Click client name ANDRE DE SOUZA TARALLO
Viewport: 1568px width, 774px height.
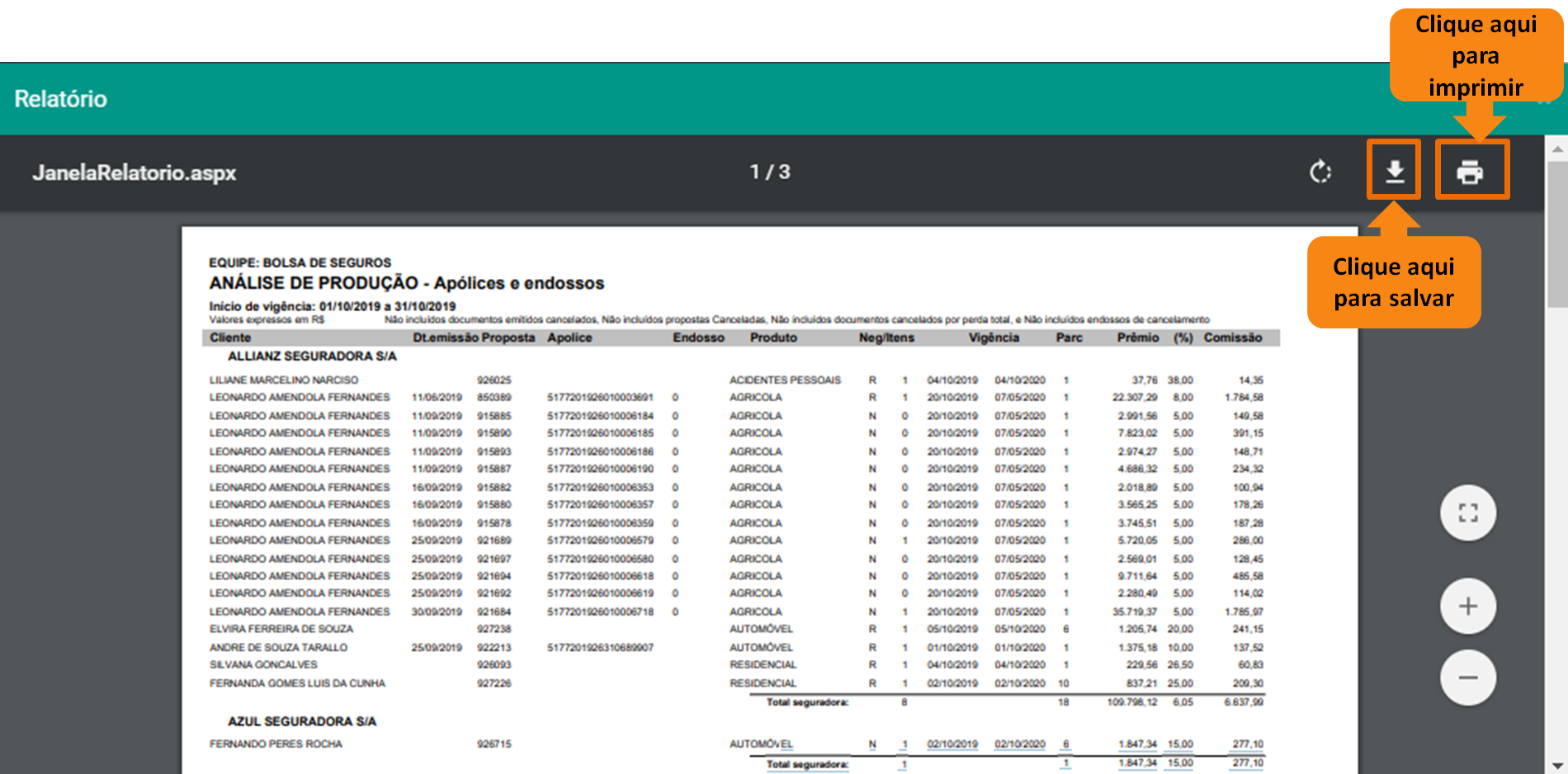click(x=278, y=648)
